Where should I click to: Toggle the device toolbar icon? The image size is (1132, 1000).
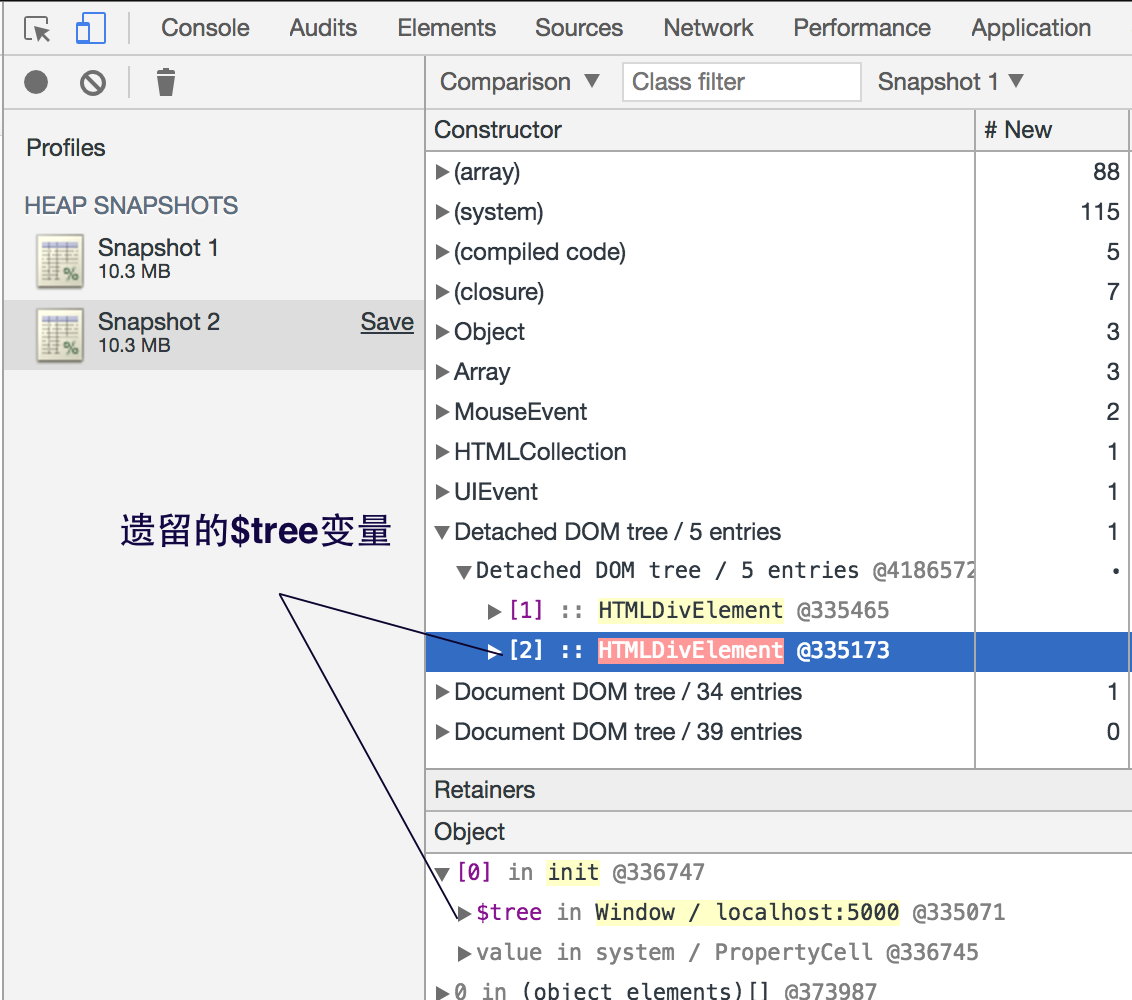click(91, 29)
